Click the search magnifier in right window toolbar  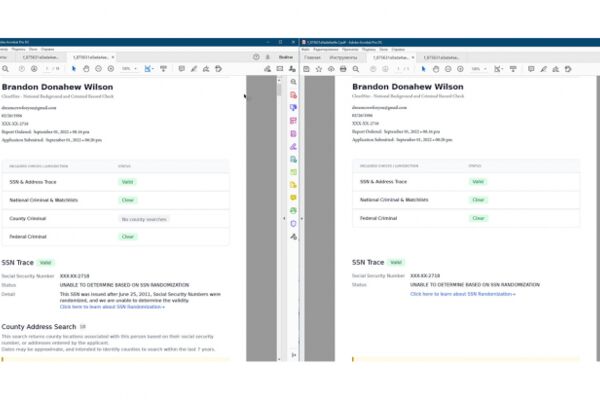tap(356, 69)
